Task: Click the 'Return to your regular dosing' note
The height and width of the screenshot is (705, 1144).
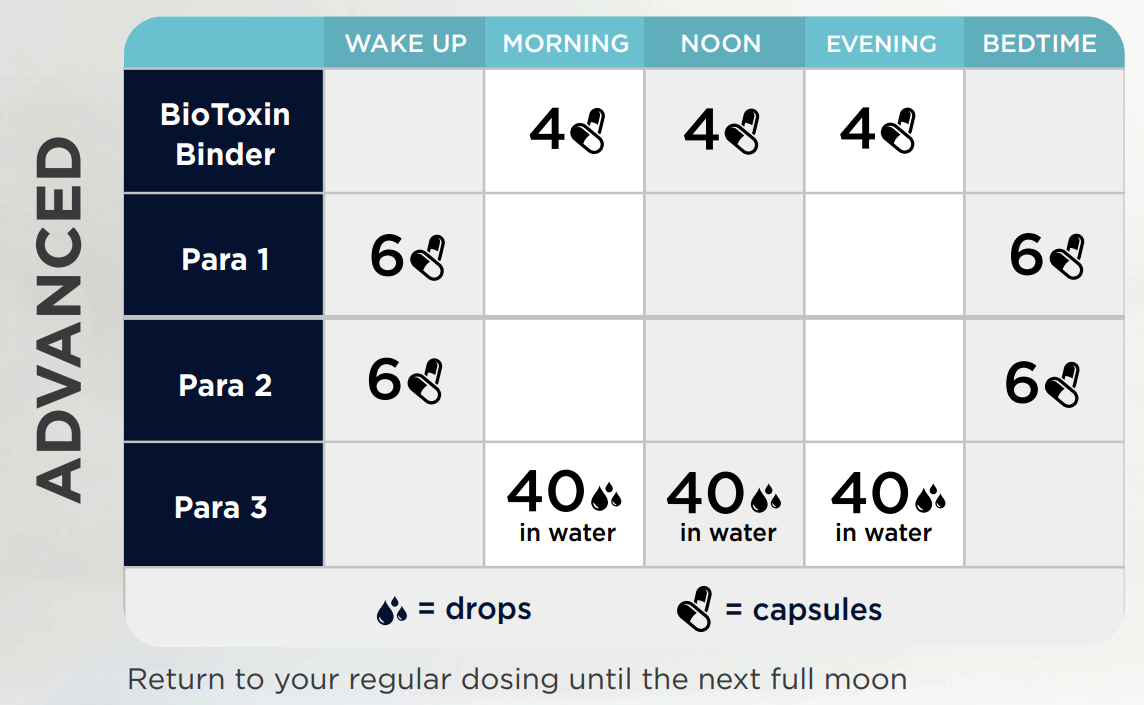Action: 517,680
